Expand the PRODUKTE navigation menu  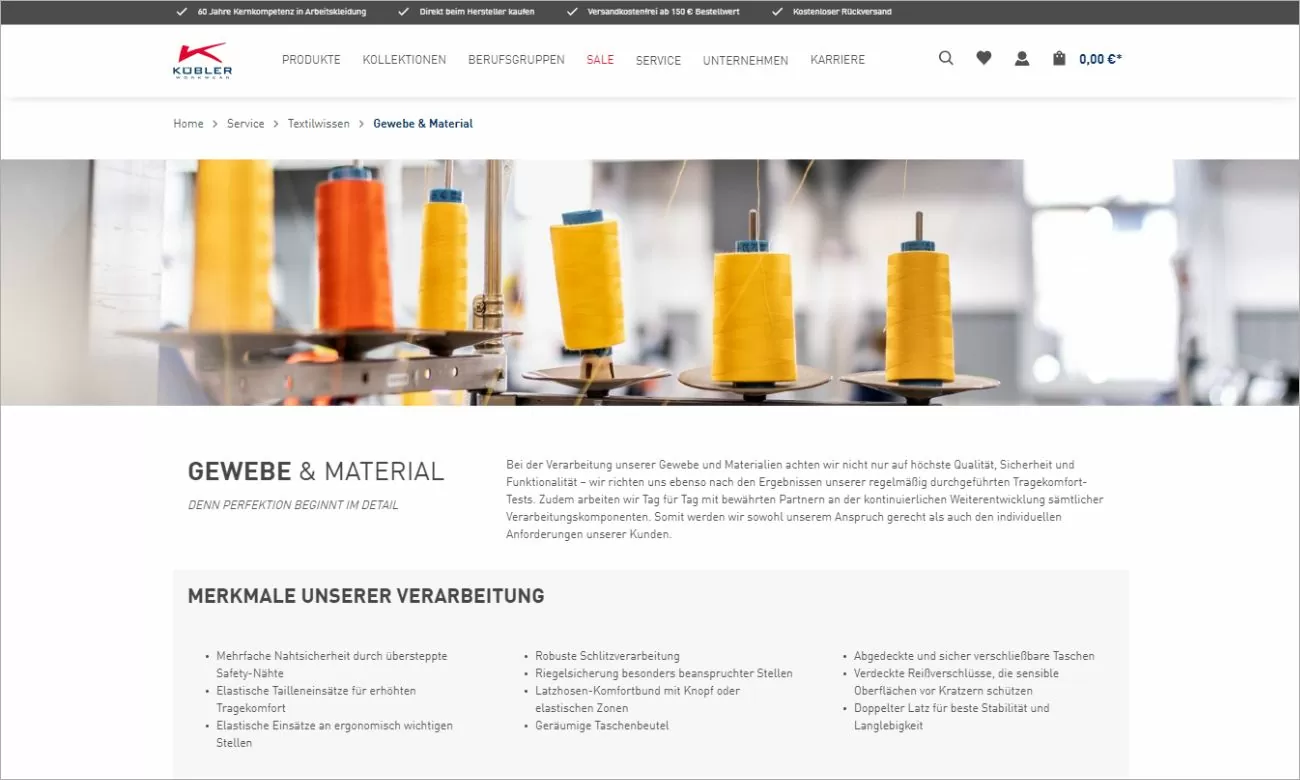310,60
